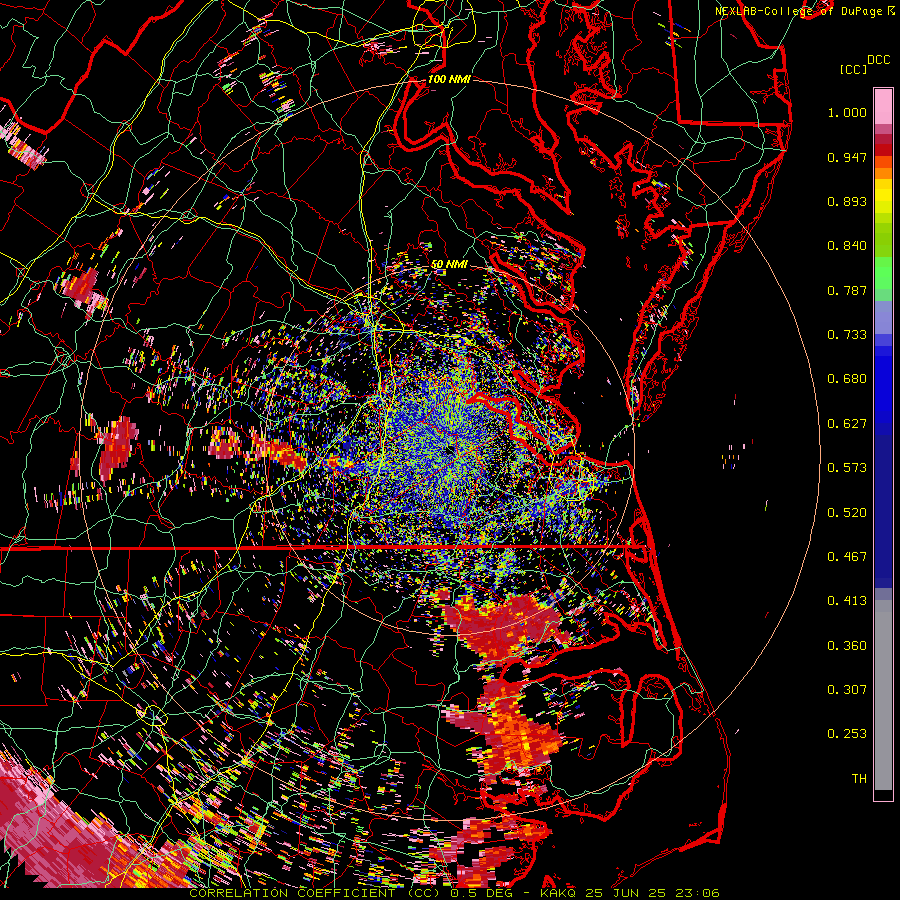Select the 0.947 scale value
Screen dimensions: 900x900
847,157
